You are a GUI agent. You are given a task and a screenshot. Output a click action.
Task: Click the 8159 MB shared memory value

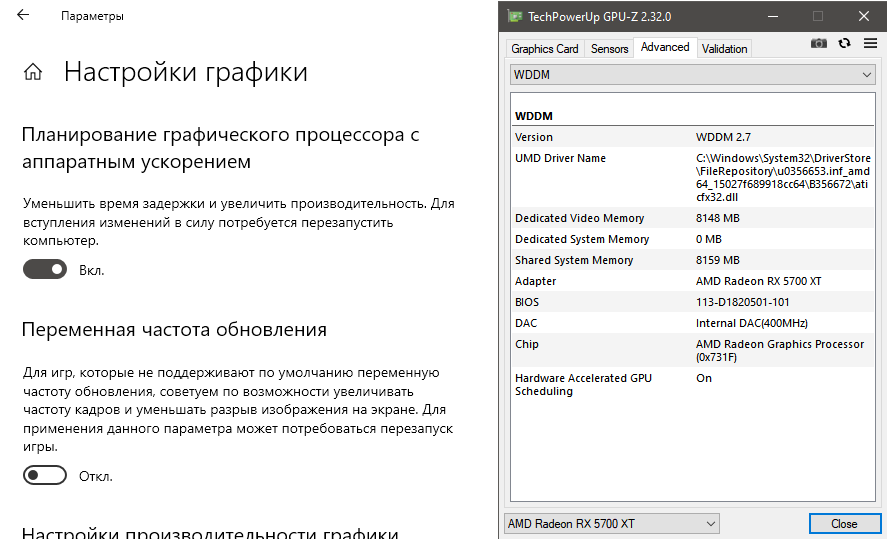[717, 260]
